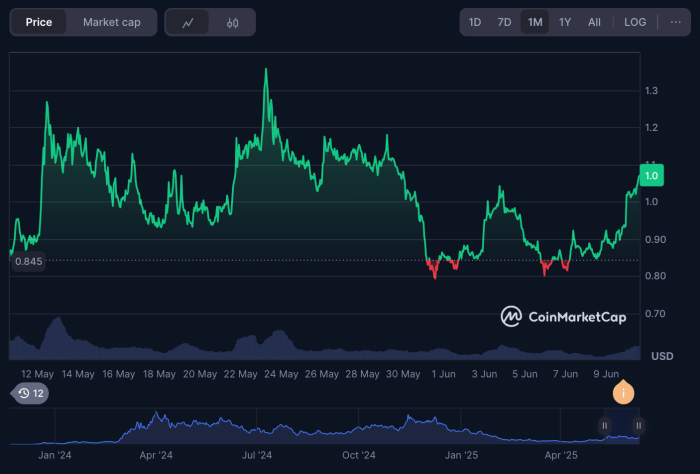Set time range to 7D
This screenshot has height=474, width=700.
coord(505,22)
